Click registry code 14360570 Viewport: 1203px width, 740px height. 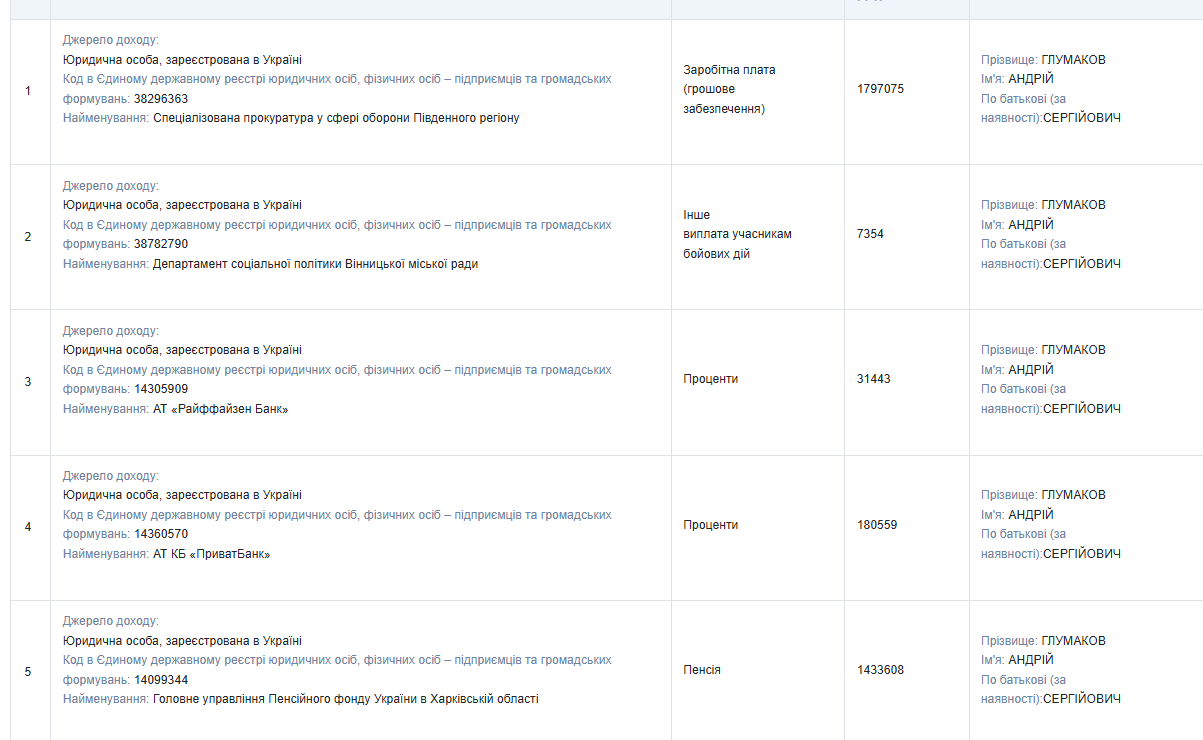click(161, 534)
